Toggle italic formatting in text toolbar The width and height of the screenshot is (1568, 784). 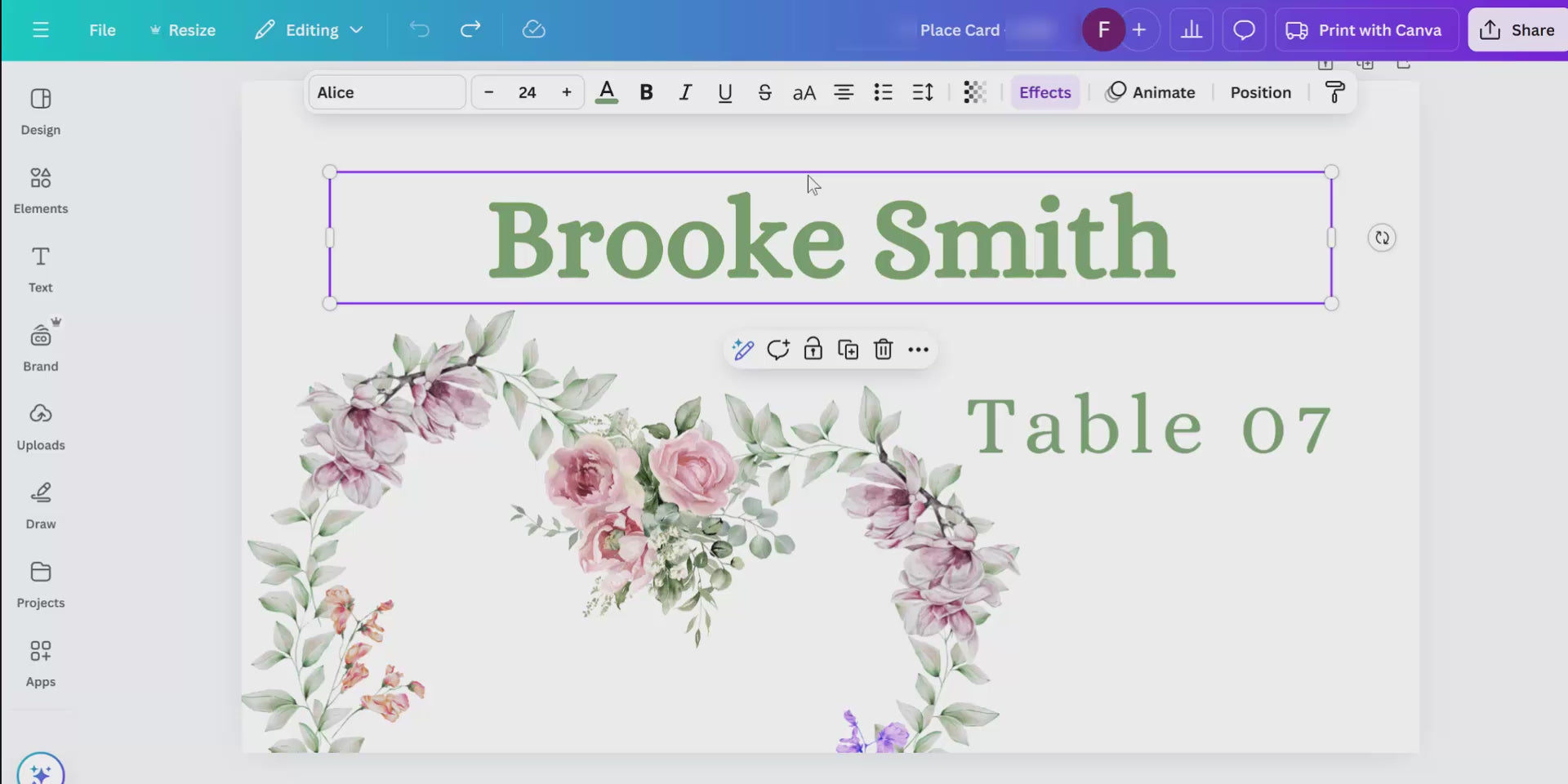(x=685, y=92)
